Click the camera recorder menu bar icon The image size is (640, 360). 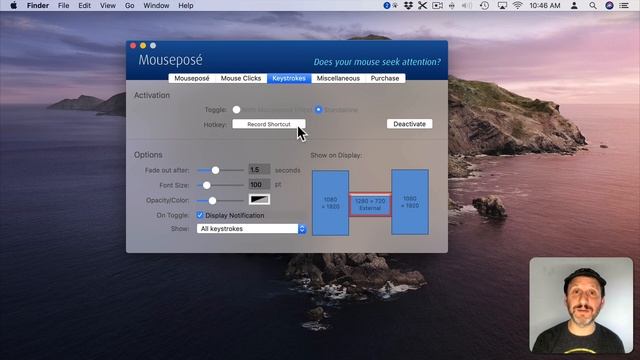[x=437, y=5]
